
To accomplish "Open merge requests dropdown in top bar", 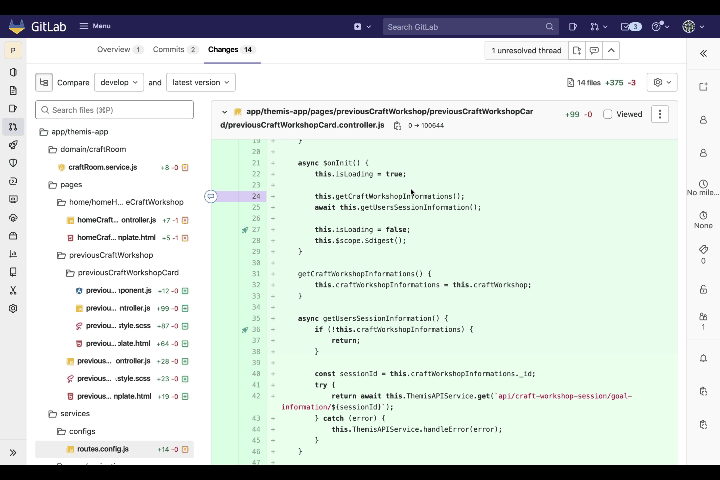I will coord(598,27).
